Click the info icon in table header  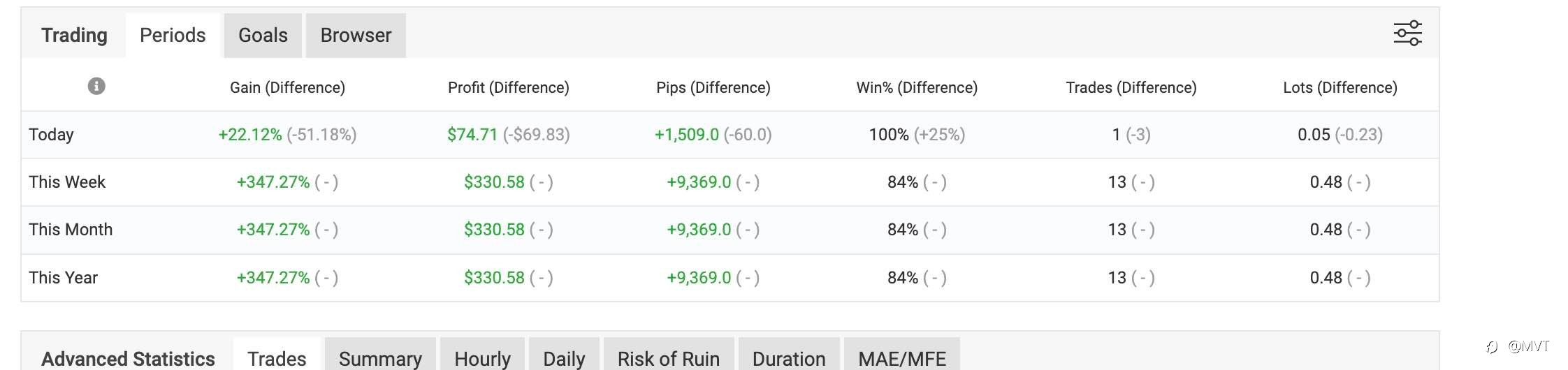[96, 86]
